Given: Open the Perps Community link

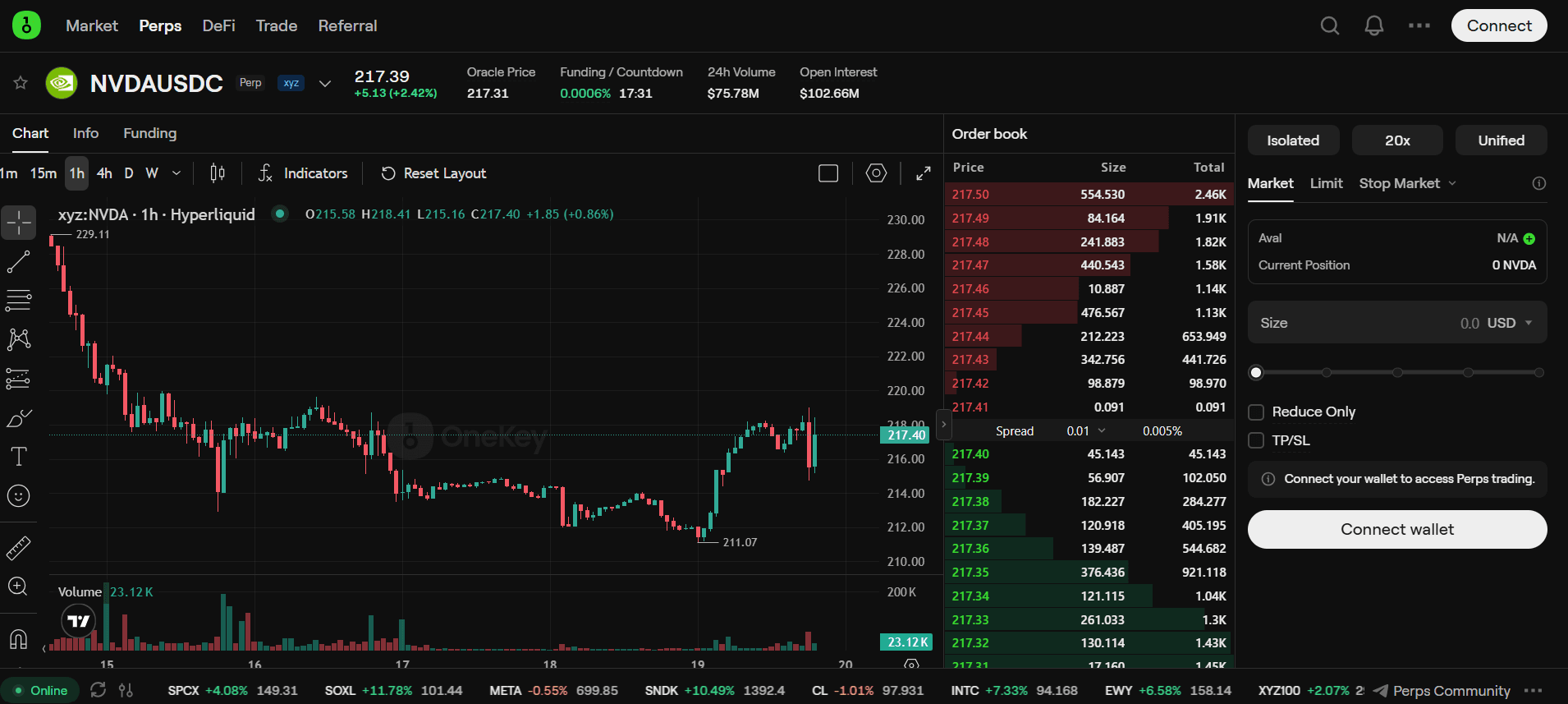Looking at the screenshot, I should click(1442, 691).
